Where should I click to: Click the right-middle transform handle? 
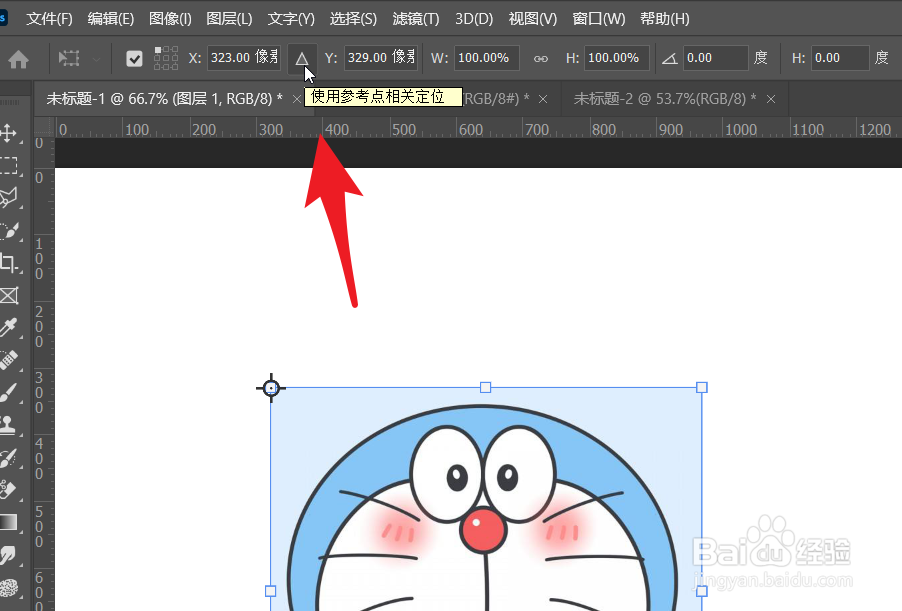coord(702,591)
